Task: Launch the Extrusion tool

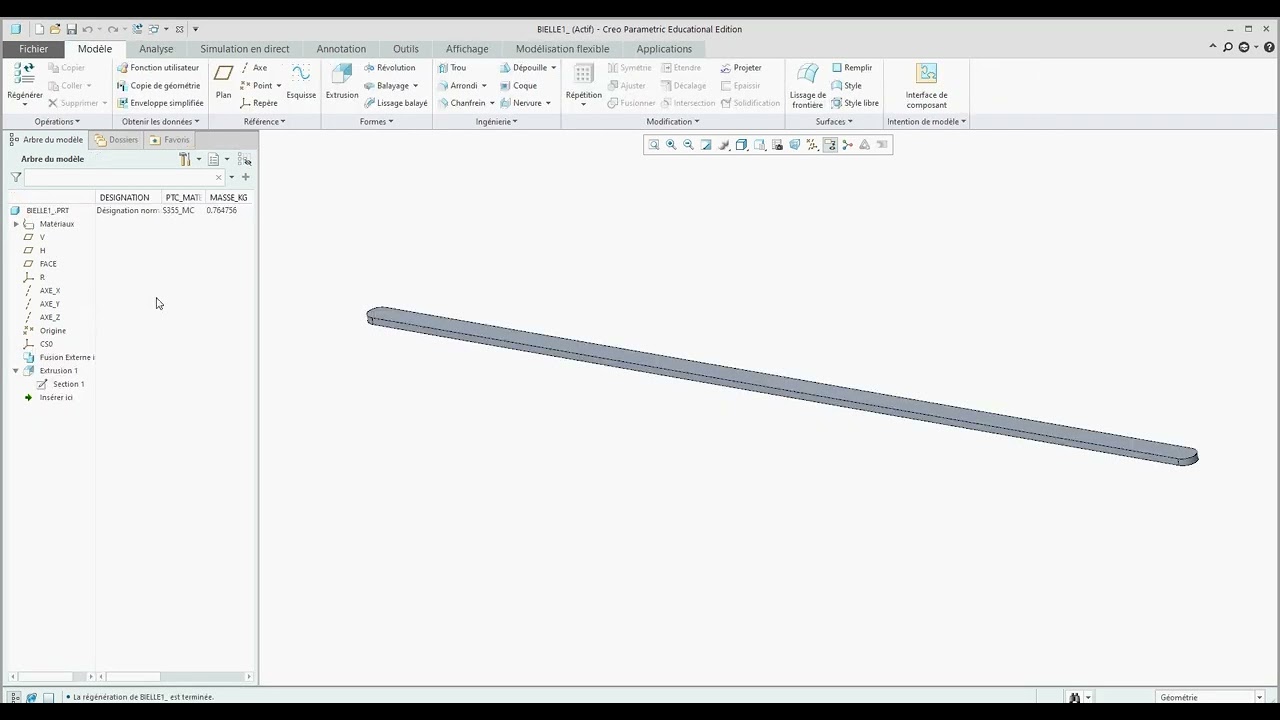Action: [x=342, y=81]
